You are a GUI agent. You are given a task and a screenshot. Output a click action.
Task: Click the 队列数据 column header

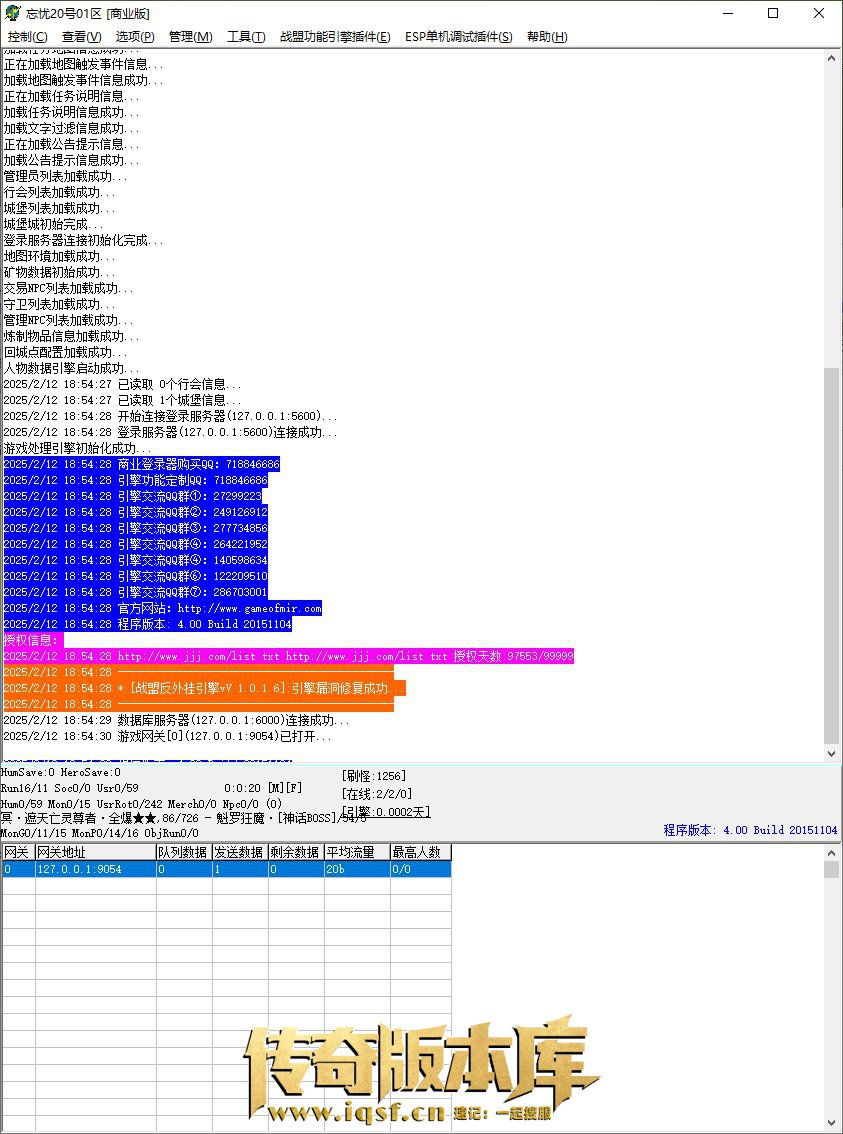(x=183, y=852)
